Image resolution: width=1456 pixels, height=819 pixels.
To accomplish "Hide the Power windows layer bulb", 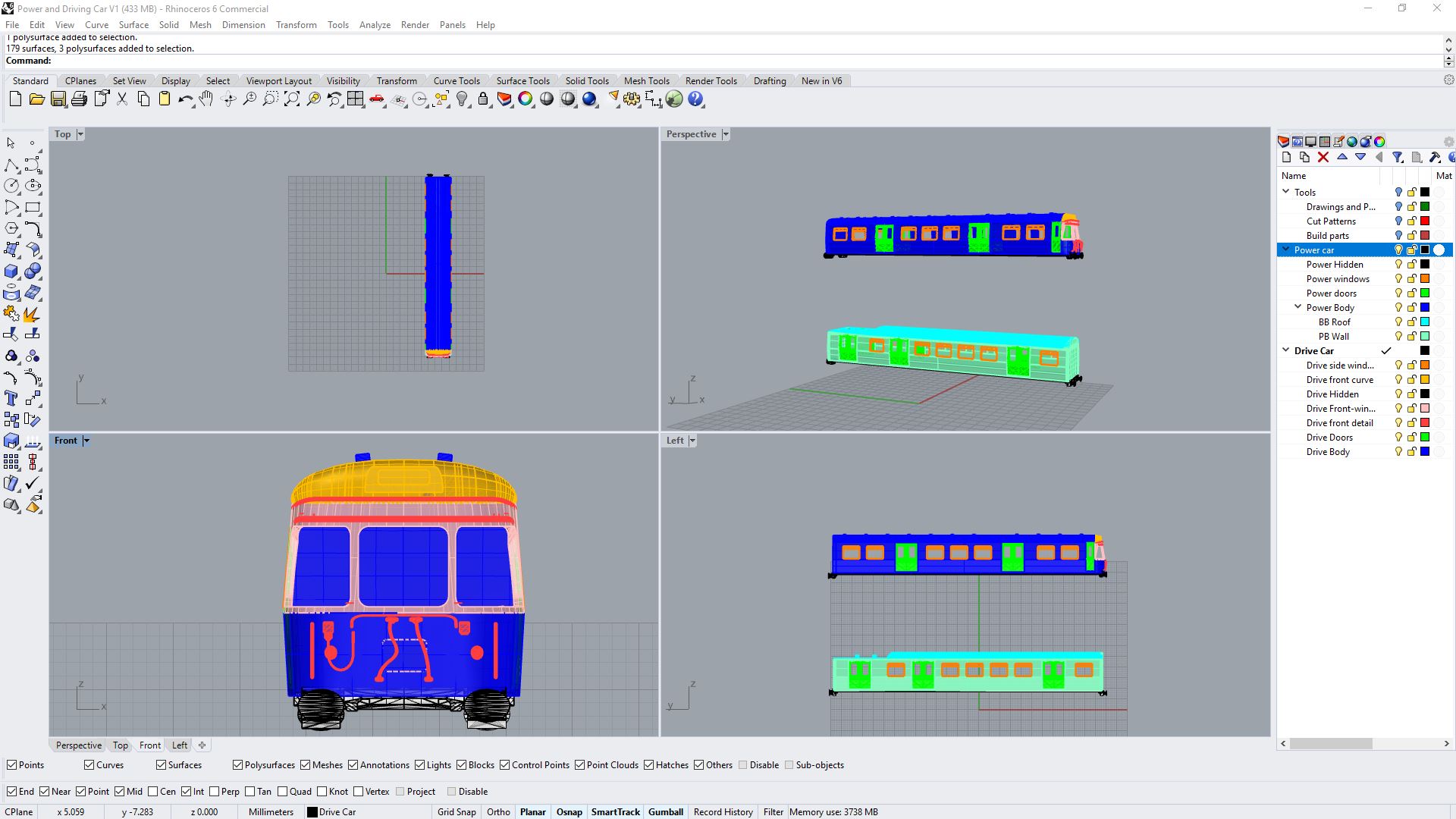I will (1398, 279).
